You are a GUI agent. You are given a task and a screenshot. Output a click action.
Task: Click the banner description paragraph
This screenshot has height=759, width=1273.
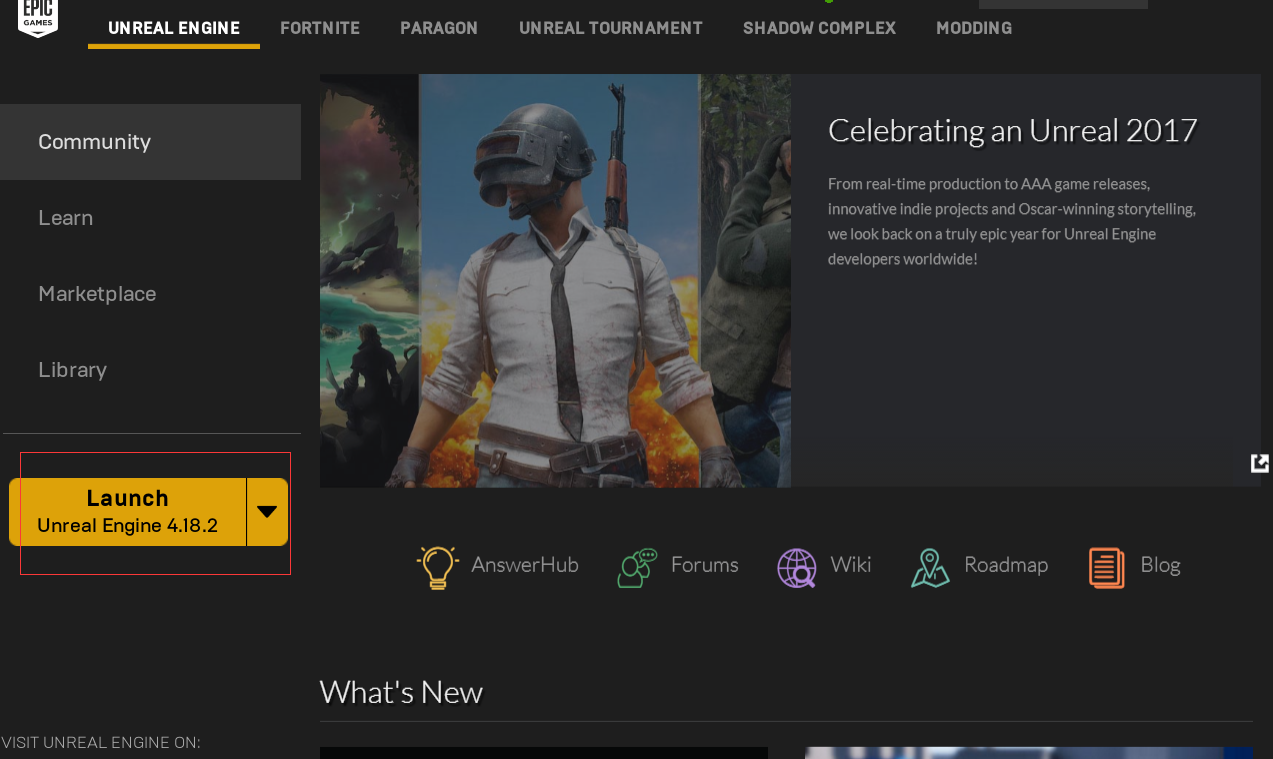click(x=1012, y=221)
